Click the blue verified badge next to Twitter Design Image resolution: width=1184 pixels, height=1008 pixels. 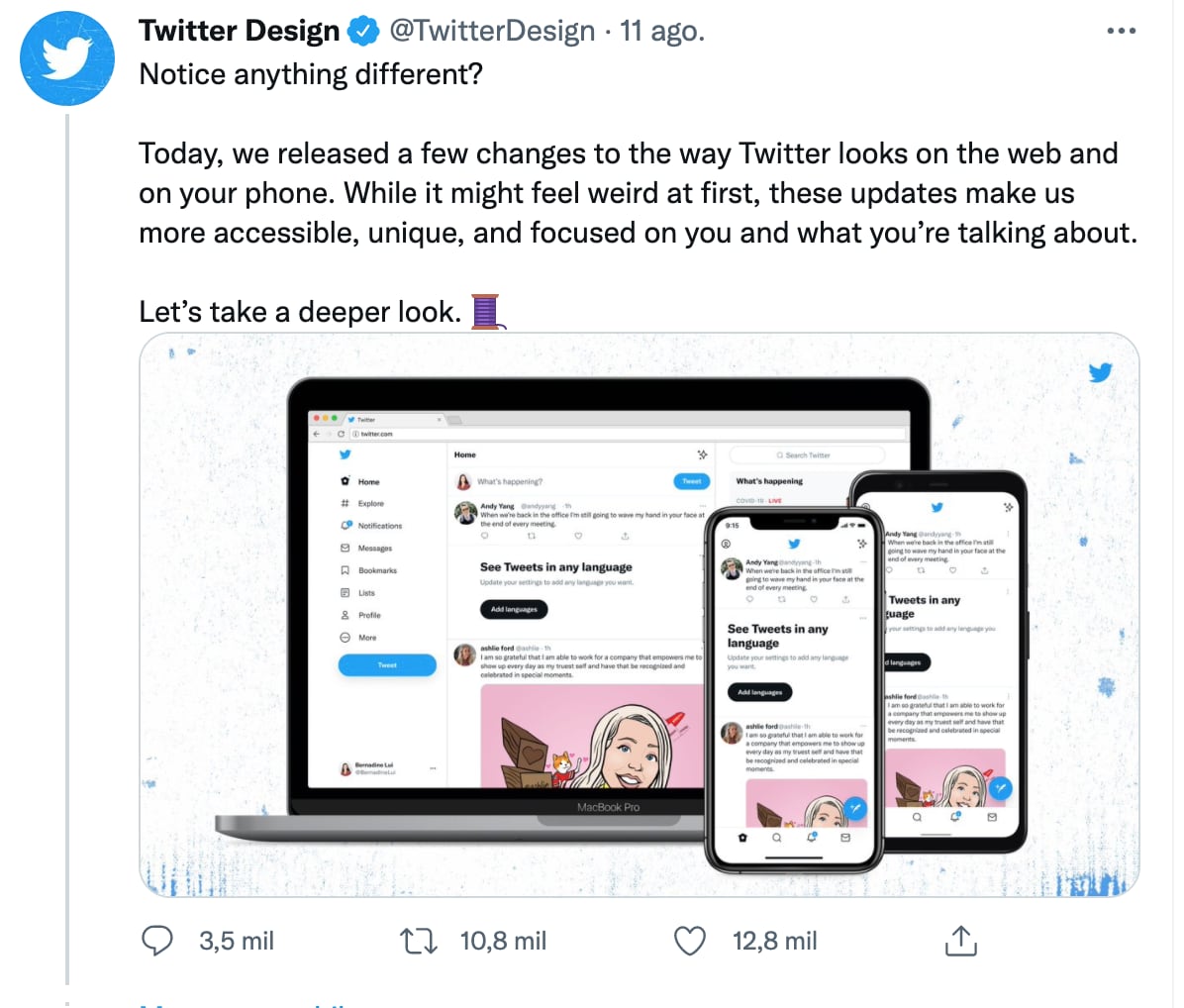coord(364,30)
